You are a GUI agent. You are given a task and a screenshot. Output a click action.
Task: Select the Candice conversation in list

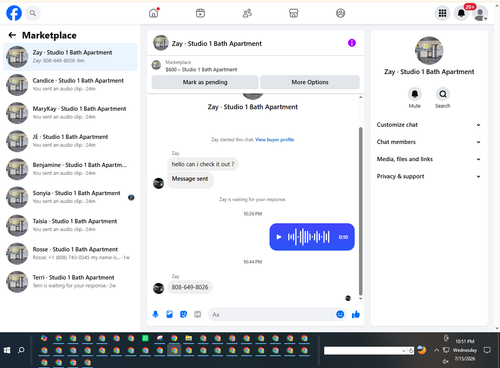(x=70, y=85)
